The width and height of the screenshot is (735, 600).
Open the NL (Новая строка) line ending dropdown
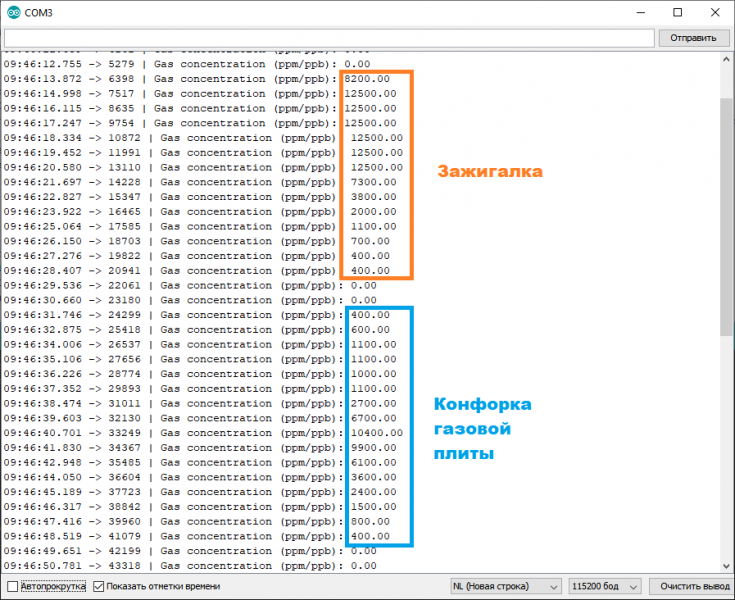pos(505,586)
